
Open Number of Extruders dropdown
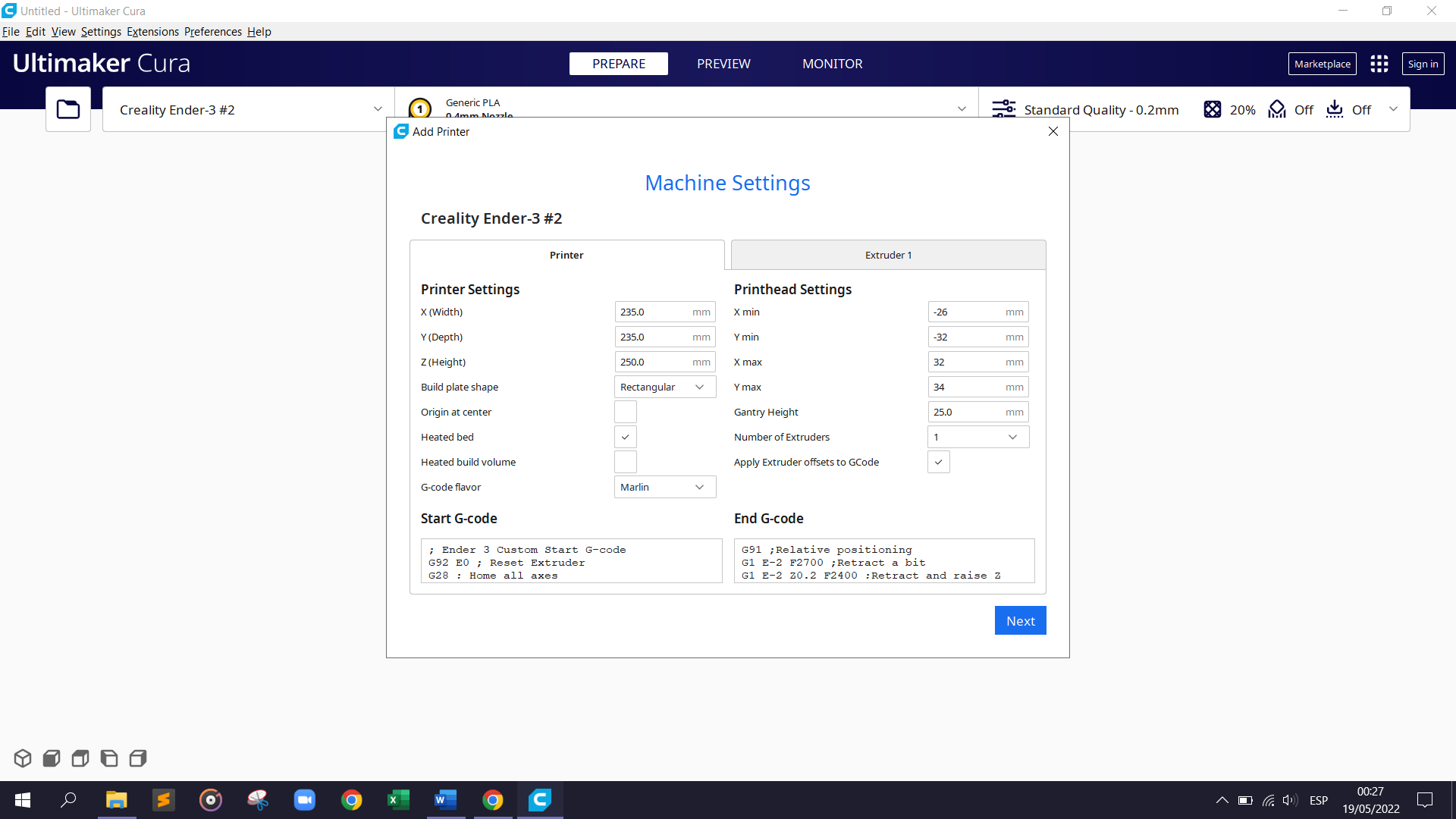[x=978, y=437]
